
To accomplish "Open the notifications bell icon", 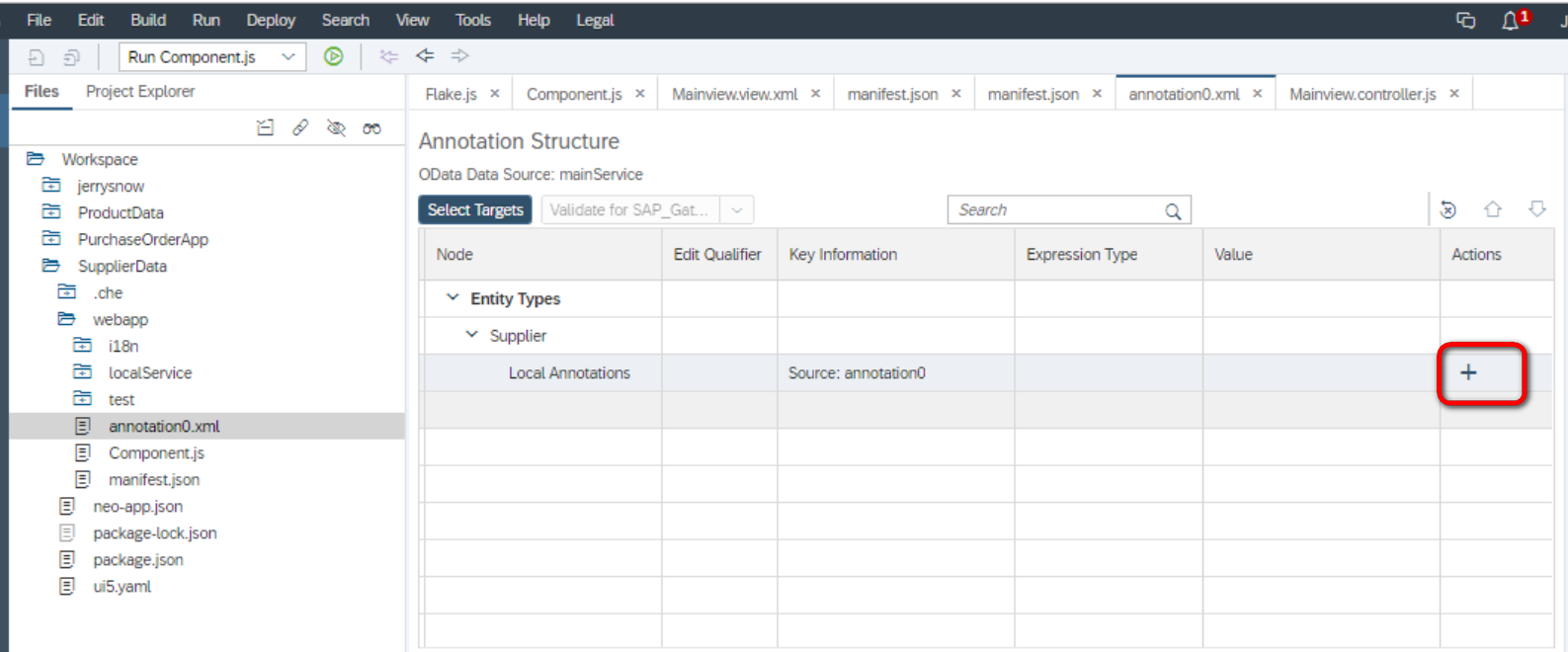I will [1510, 20].
